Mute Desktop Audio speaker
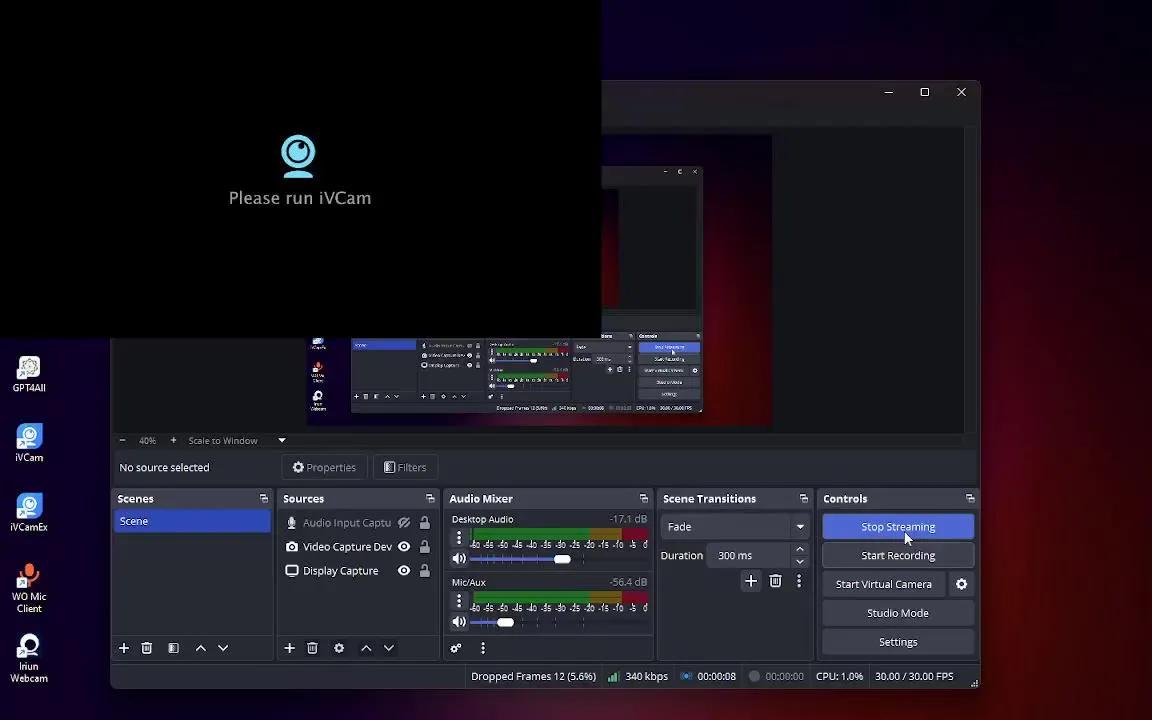Viewport: 1152px width, 720px height. (459, 558)
